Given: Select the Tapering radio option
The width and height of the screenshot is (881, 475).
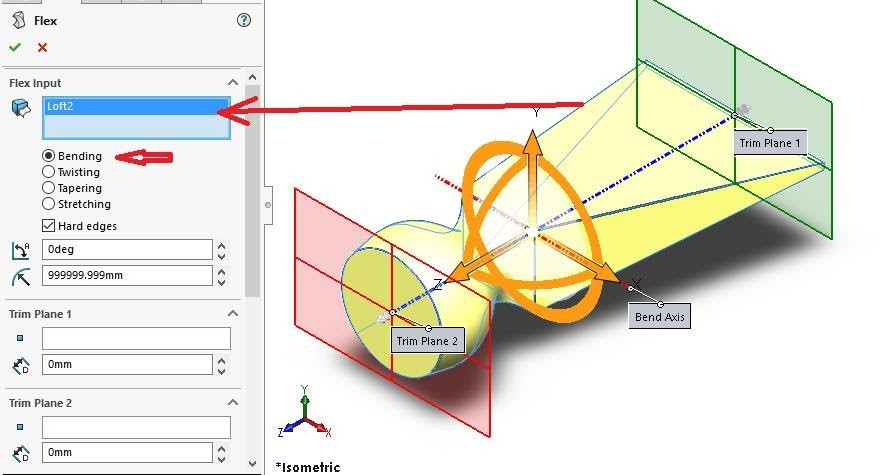Looking at the screenshot, I should 49,188.
